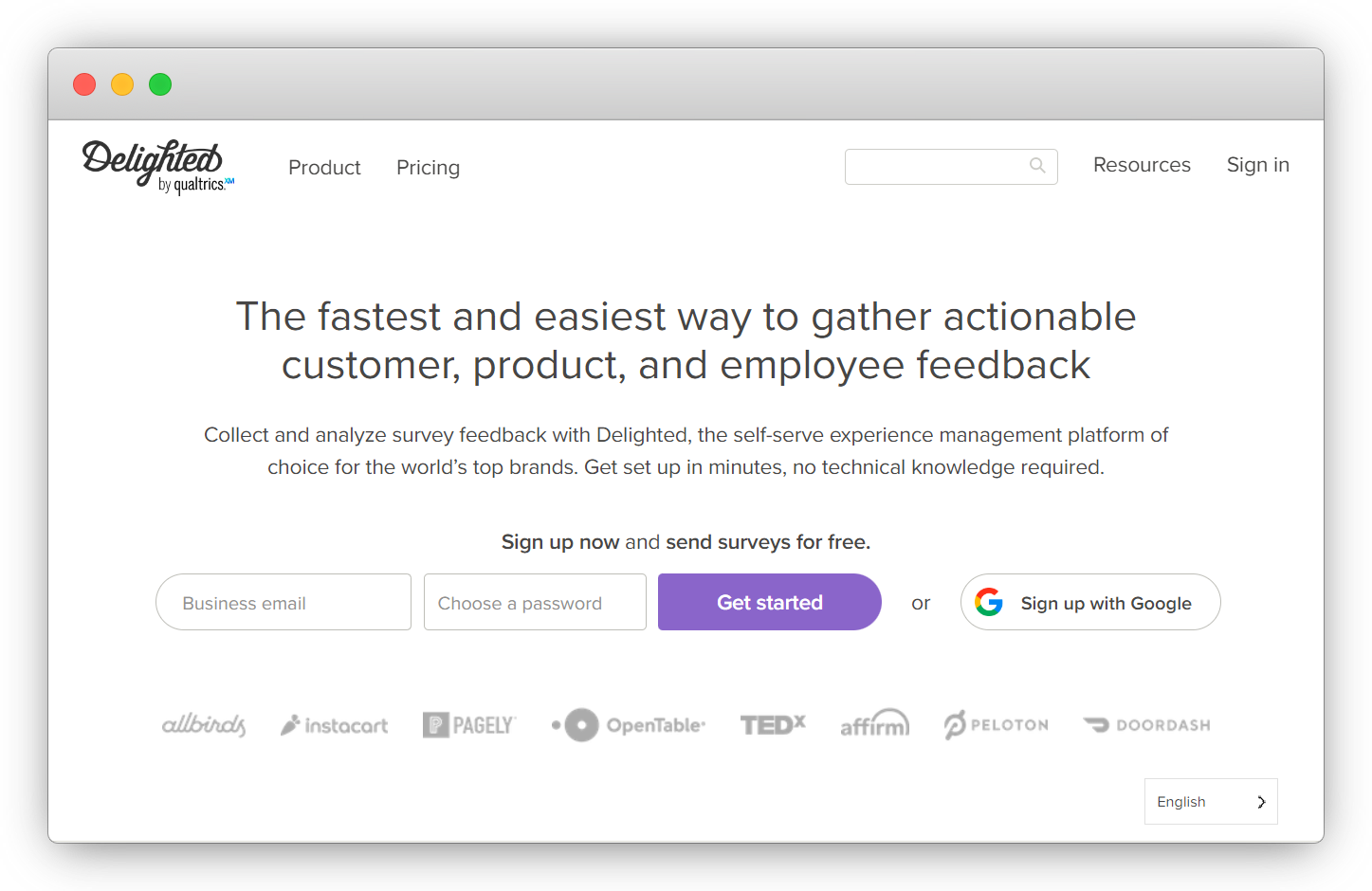Click the red close window button
1372x891 pixels.
tap(84, 84)
